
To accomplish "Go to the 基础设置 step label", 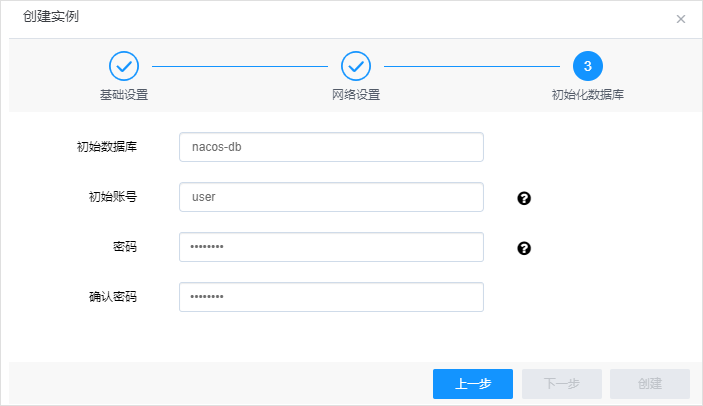I will tap(124, 95).
